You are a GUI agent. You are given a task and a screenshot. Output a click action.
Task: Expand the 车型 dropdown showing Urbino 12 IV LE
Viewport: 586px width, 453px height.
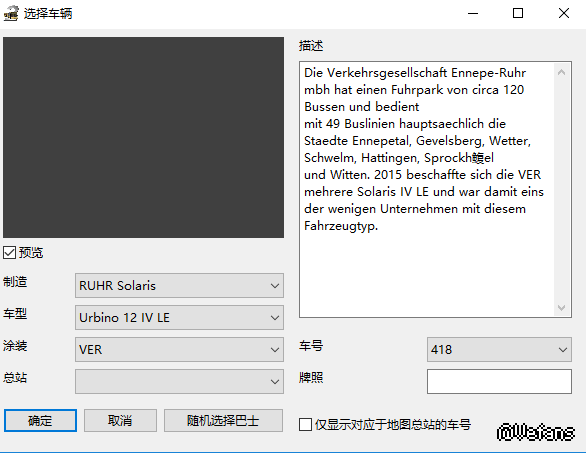pos(179,317)
